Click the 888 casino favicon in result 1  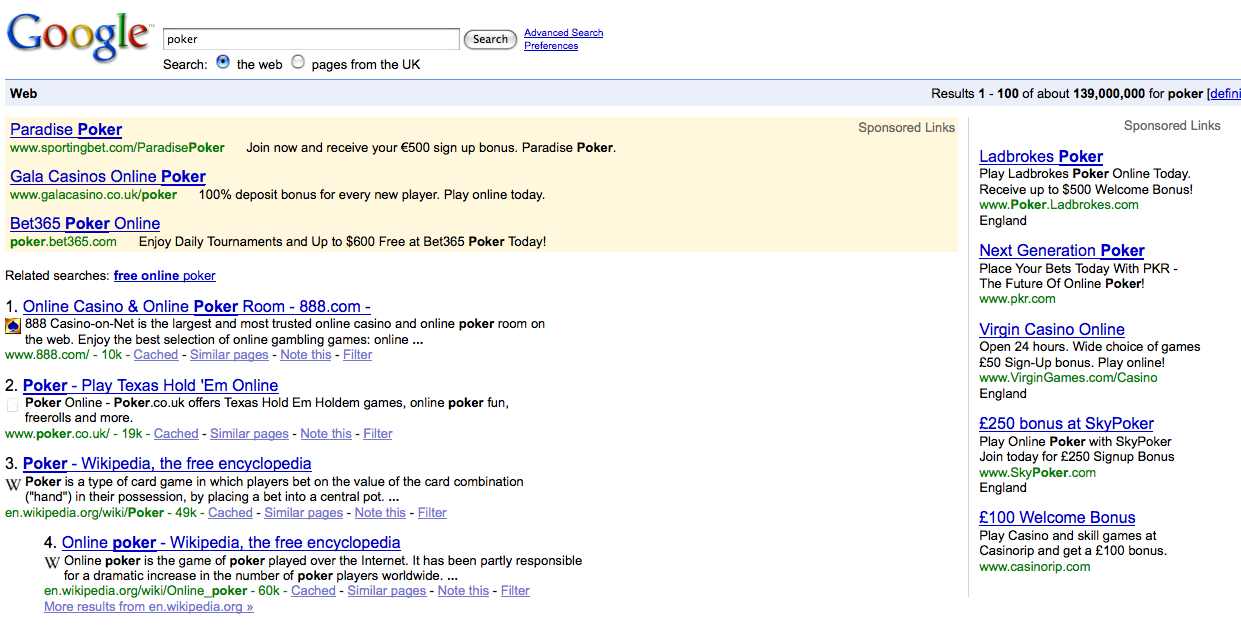pyautogui.click(x=13, y=326)
